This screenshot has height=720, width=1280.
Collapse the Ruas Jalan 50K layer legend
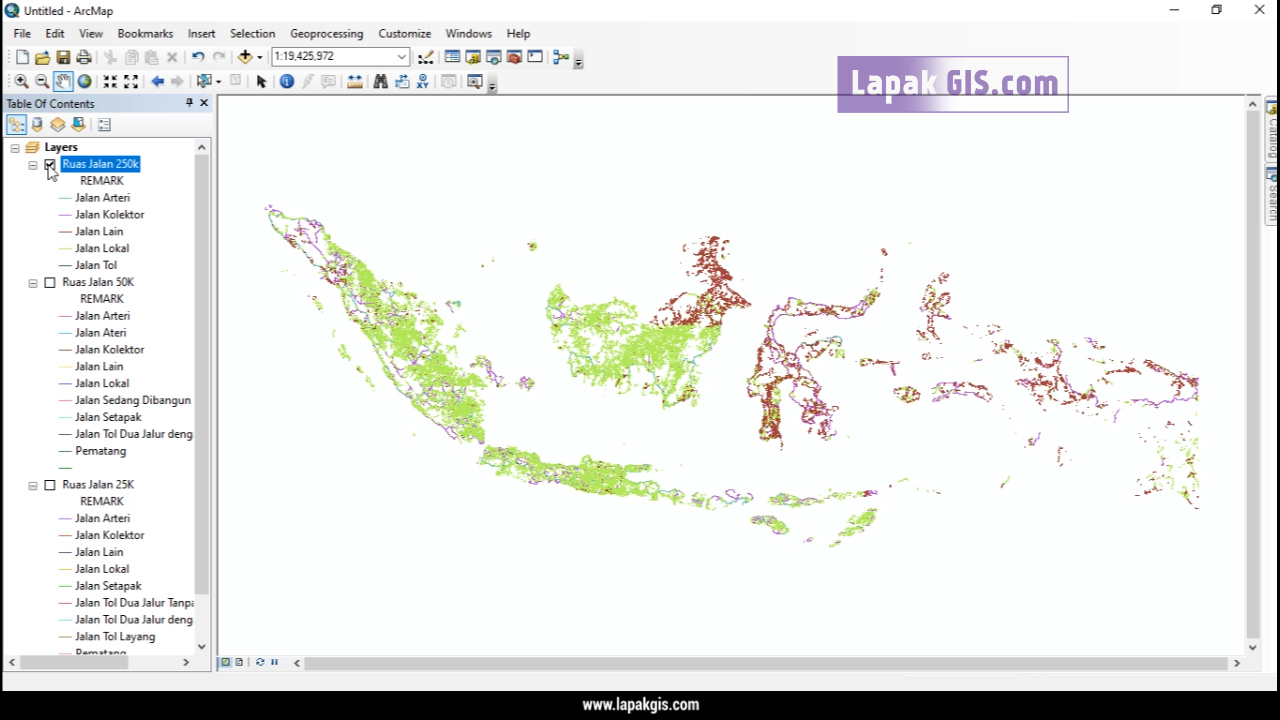point(32,282)
